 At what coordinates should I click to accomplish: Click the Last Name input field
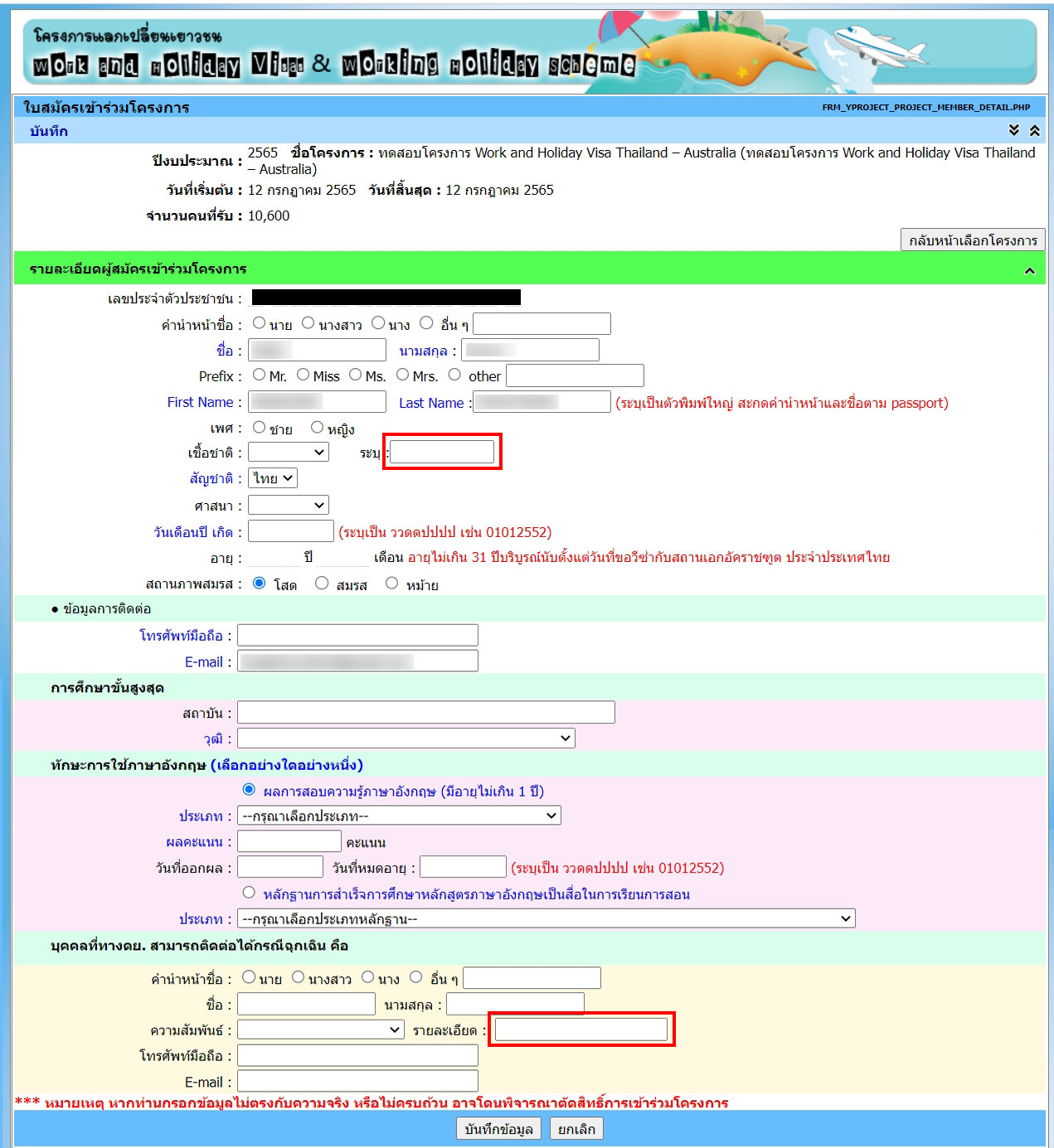pos(542,402)
